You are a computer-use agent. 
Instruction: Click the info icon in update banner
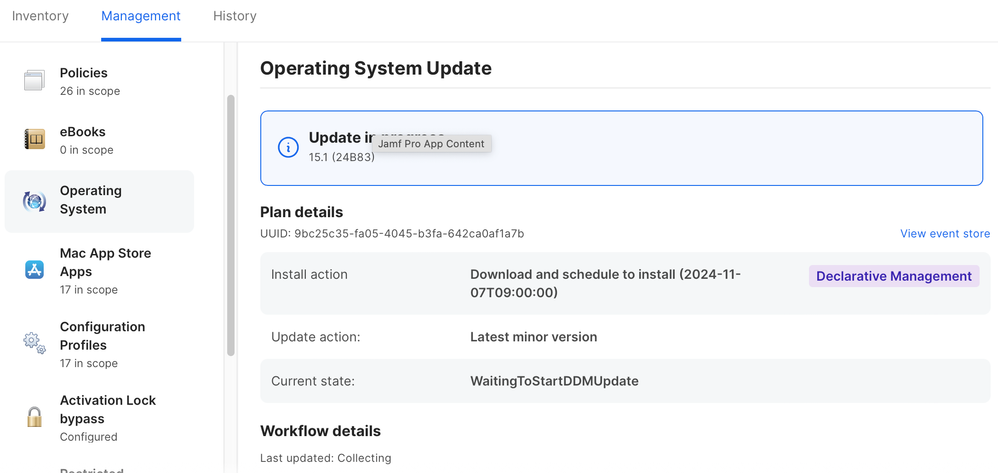pyautogui.click(x=288, y=148)
